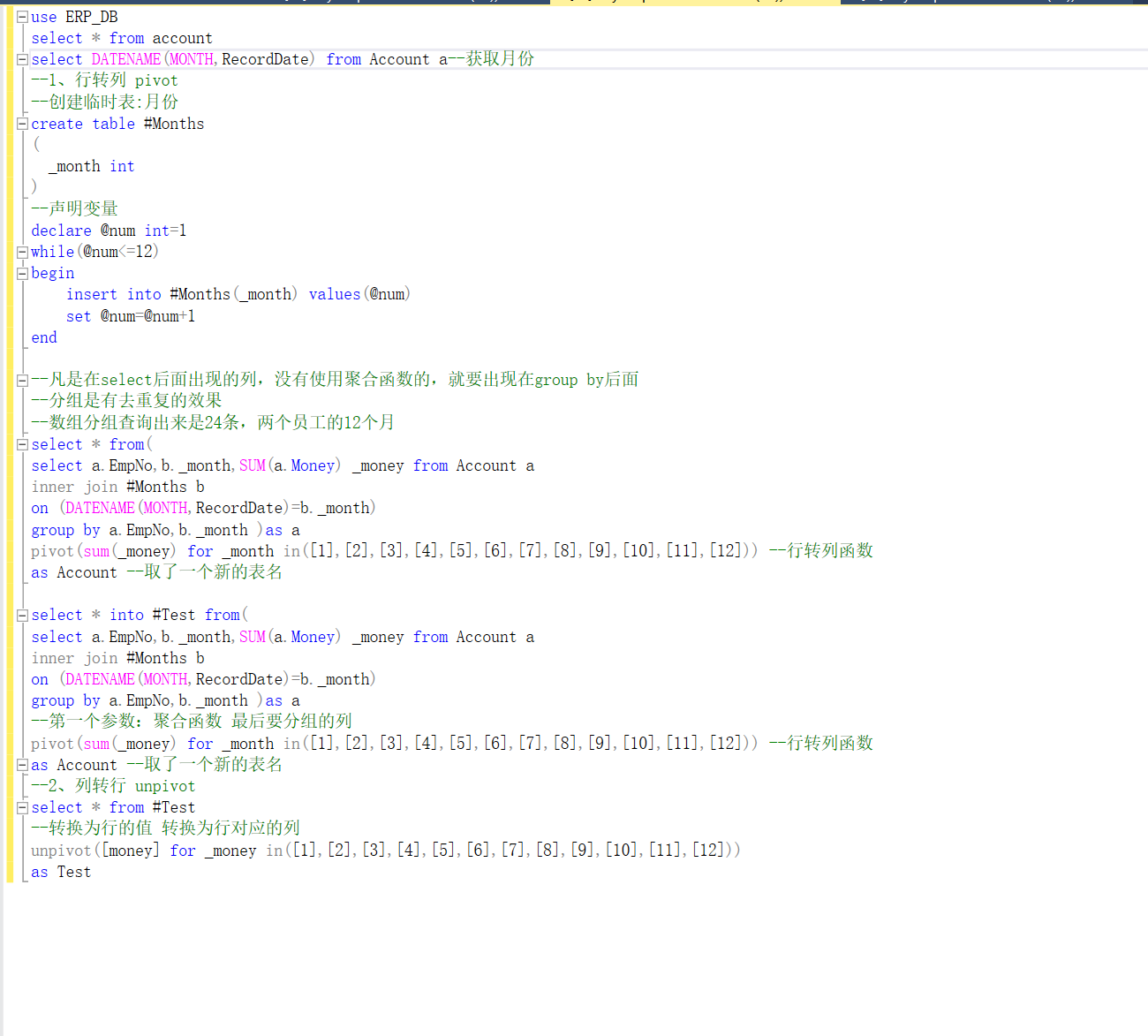Click the "pivot(sum(_money)" function text
The image size is (1148, 1036).
pyautogui.click(x=97, y=549)
